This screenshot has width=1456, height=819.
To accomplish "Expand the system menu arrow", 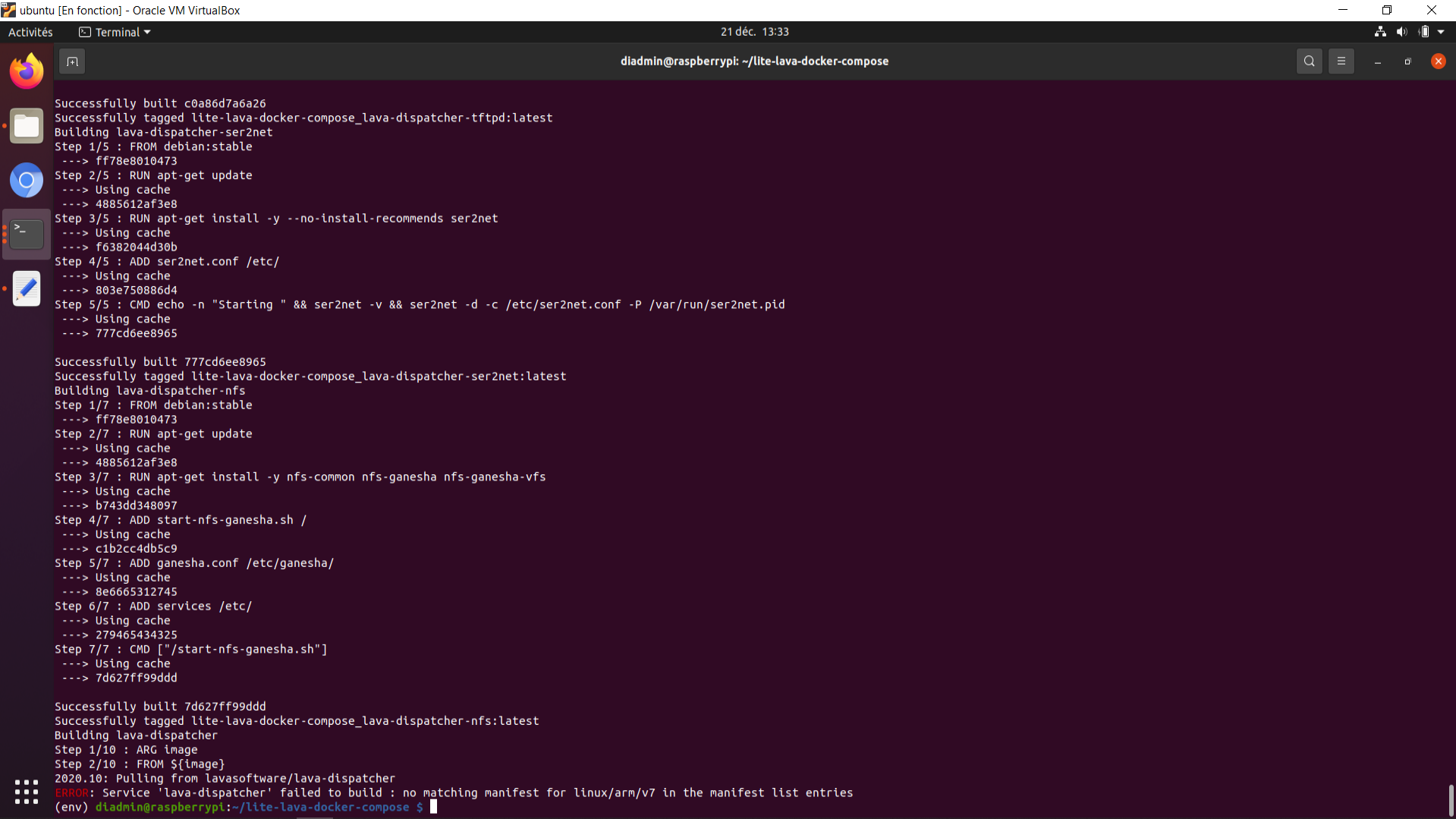I will tap(1441, 32).
